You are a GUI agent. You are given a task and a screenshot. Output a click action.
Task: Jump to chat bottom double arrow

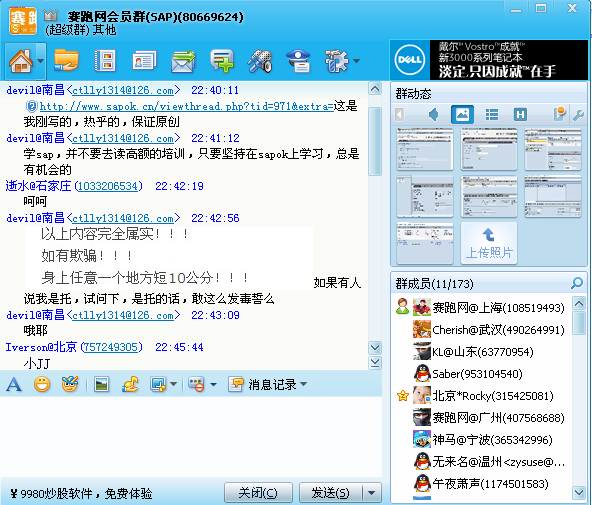point(375,363)
